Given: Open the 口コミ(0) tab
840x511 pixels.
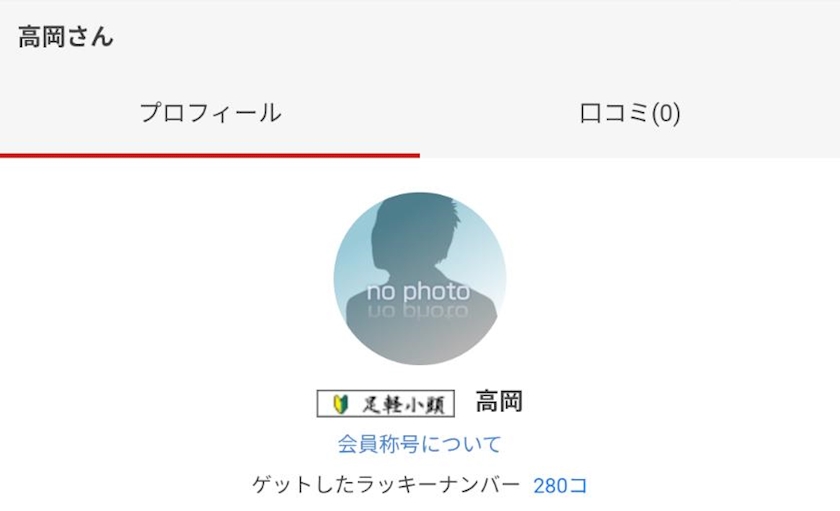Looking at the screenshot, I should point(630,113).
